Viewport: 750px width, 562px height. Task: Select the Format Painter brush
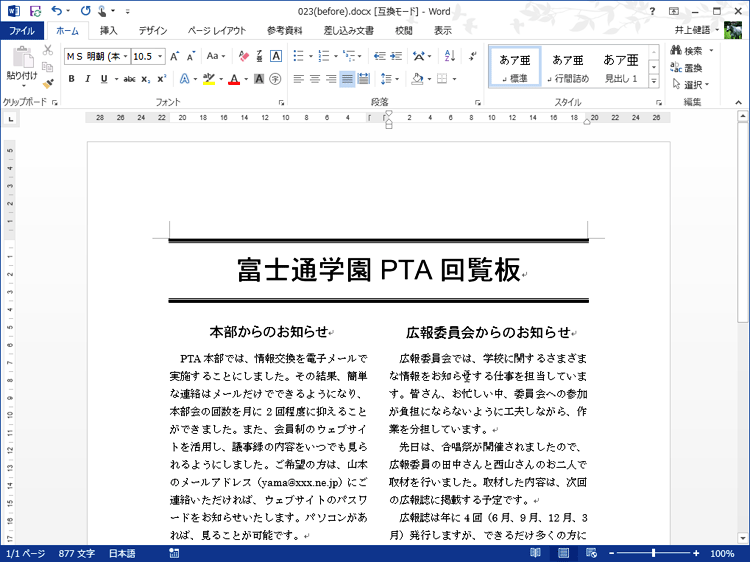point(47,84)
